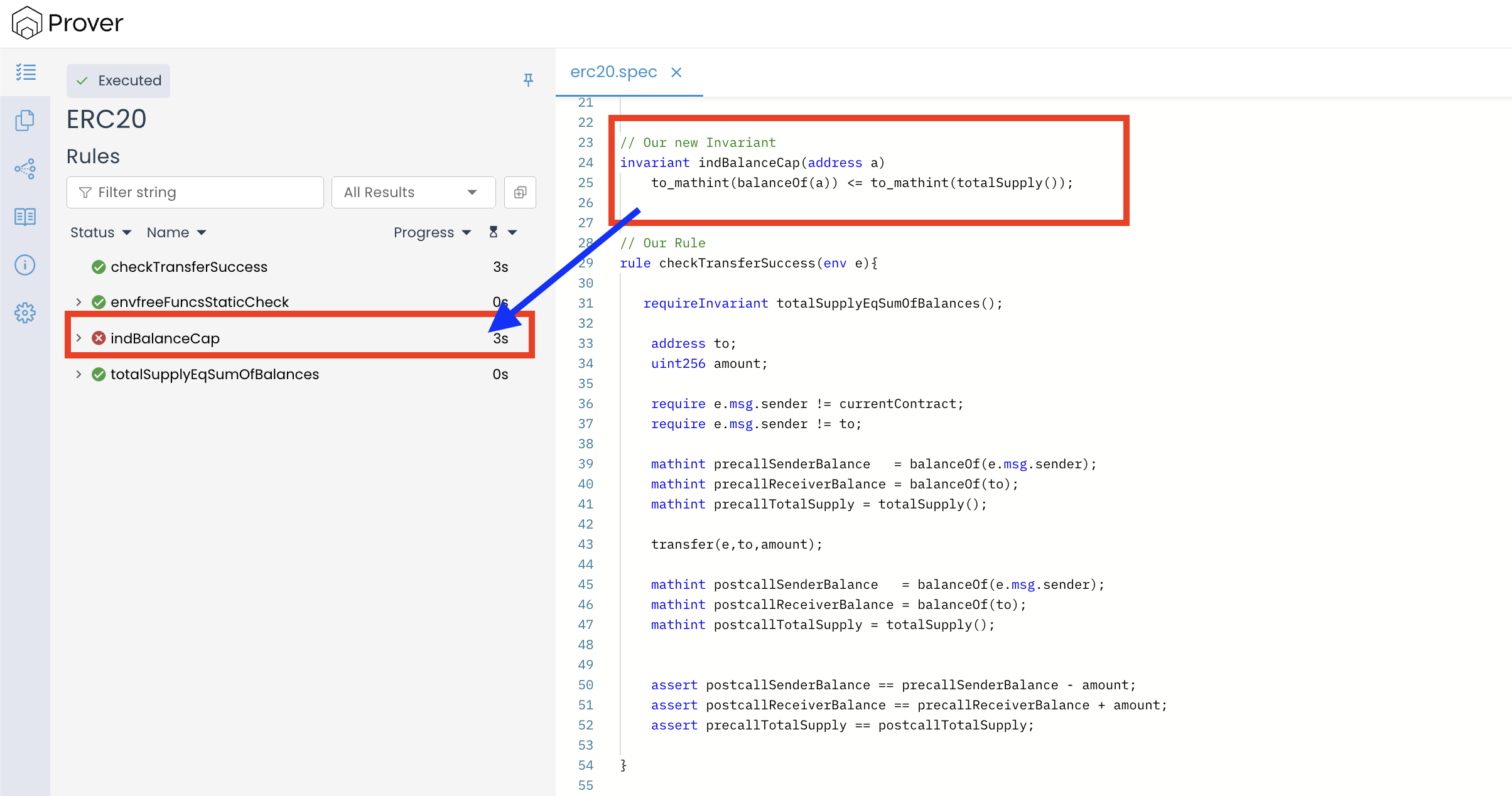
Task: Switch to the erc20.spec tab
Action: [x=613, y=72]
